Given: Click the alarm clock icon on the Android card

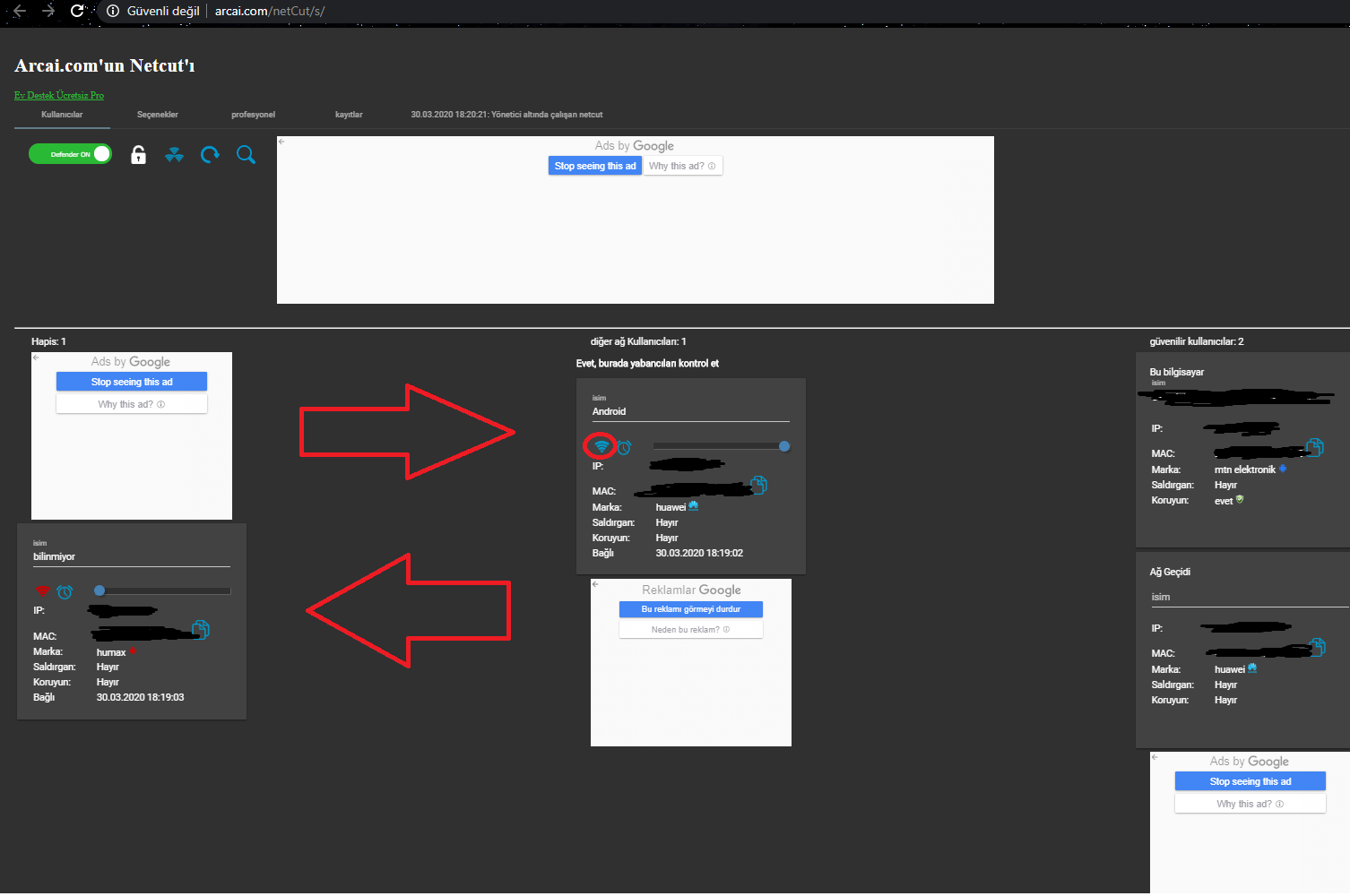Looking at the screenshot, I should pyautogui.click(x=624, y=447).
